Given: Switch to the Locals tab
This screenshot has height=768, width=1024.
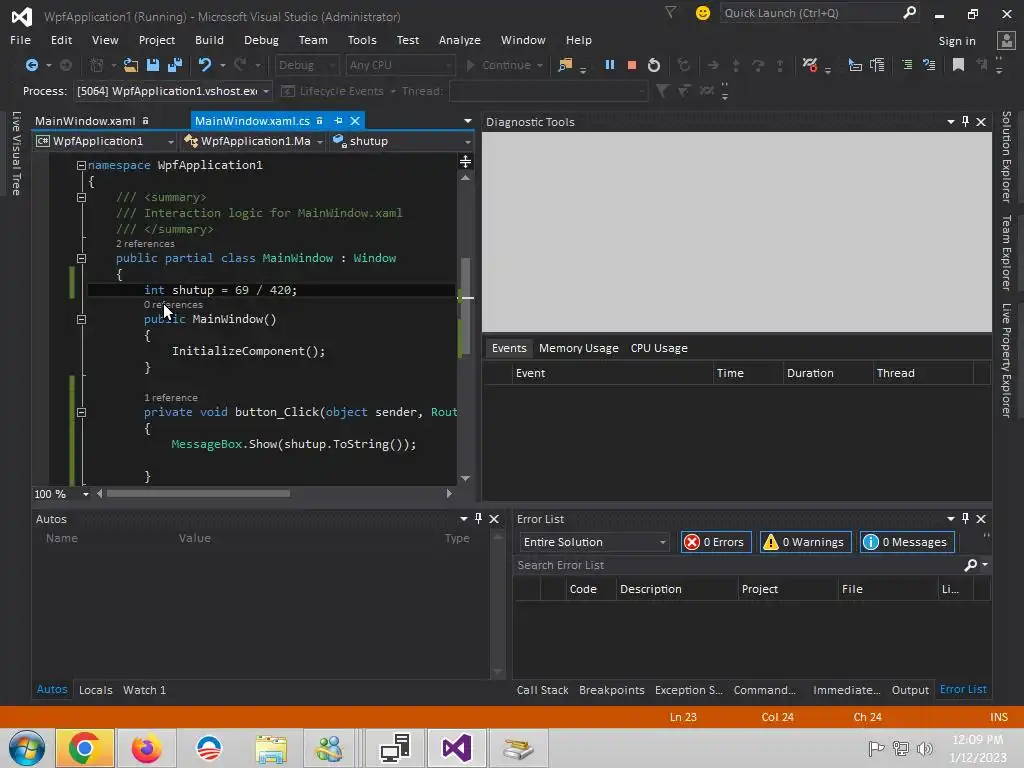Looking at the screenshot, I should pyautogui.click(x=95, y=690).
